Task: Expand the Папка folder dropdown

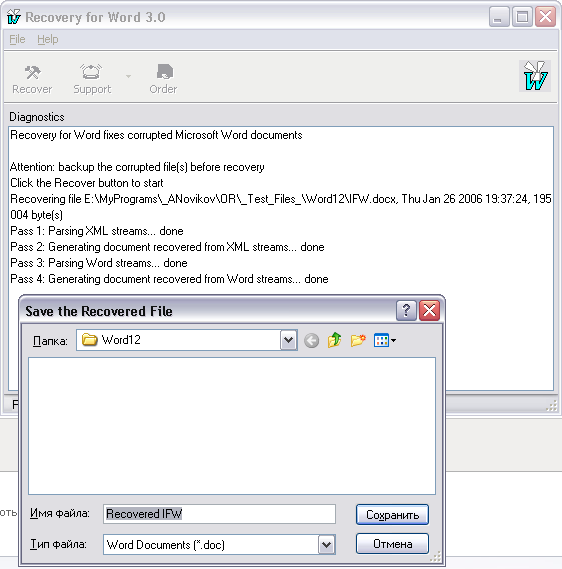Action: (x=288, y=340)
